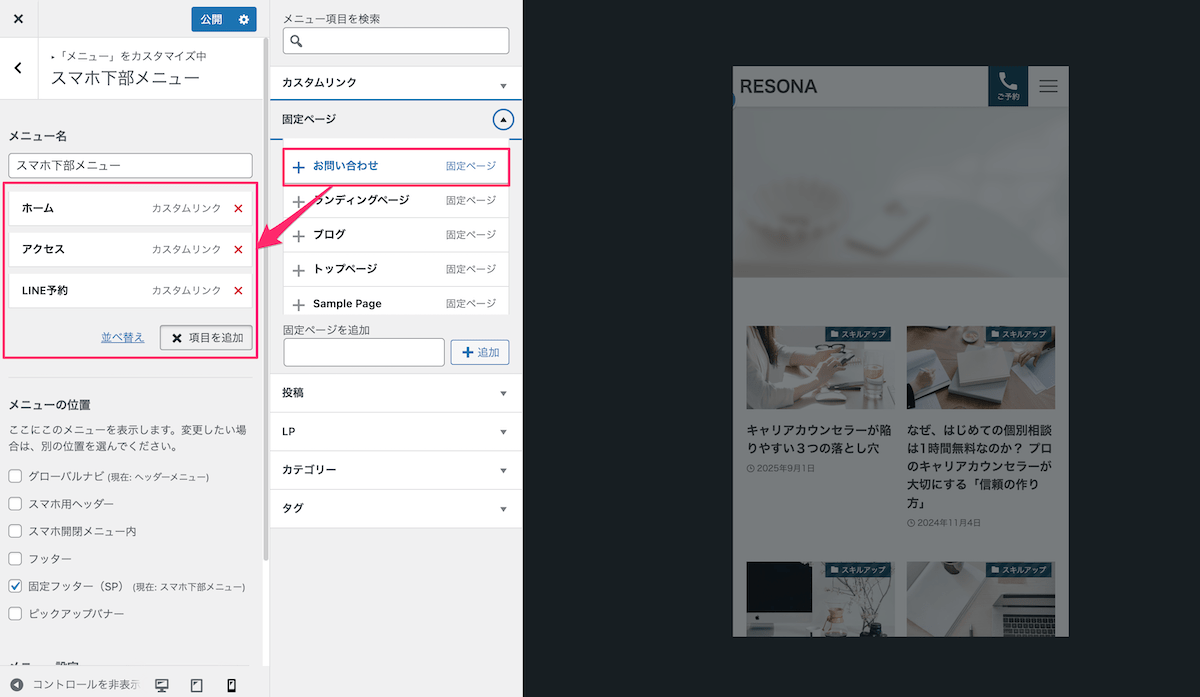Open publish settings gear icon
This screenshot has height=697, width=1200.
[243, 19]
